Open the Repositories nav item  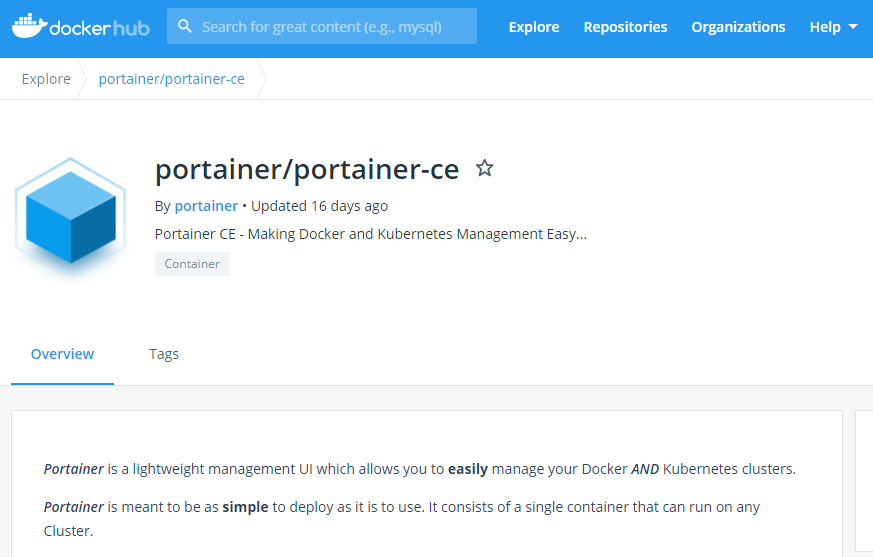(x=625, y=27)
